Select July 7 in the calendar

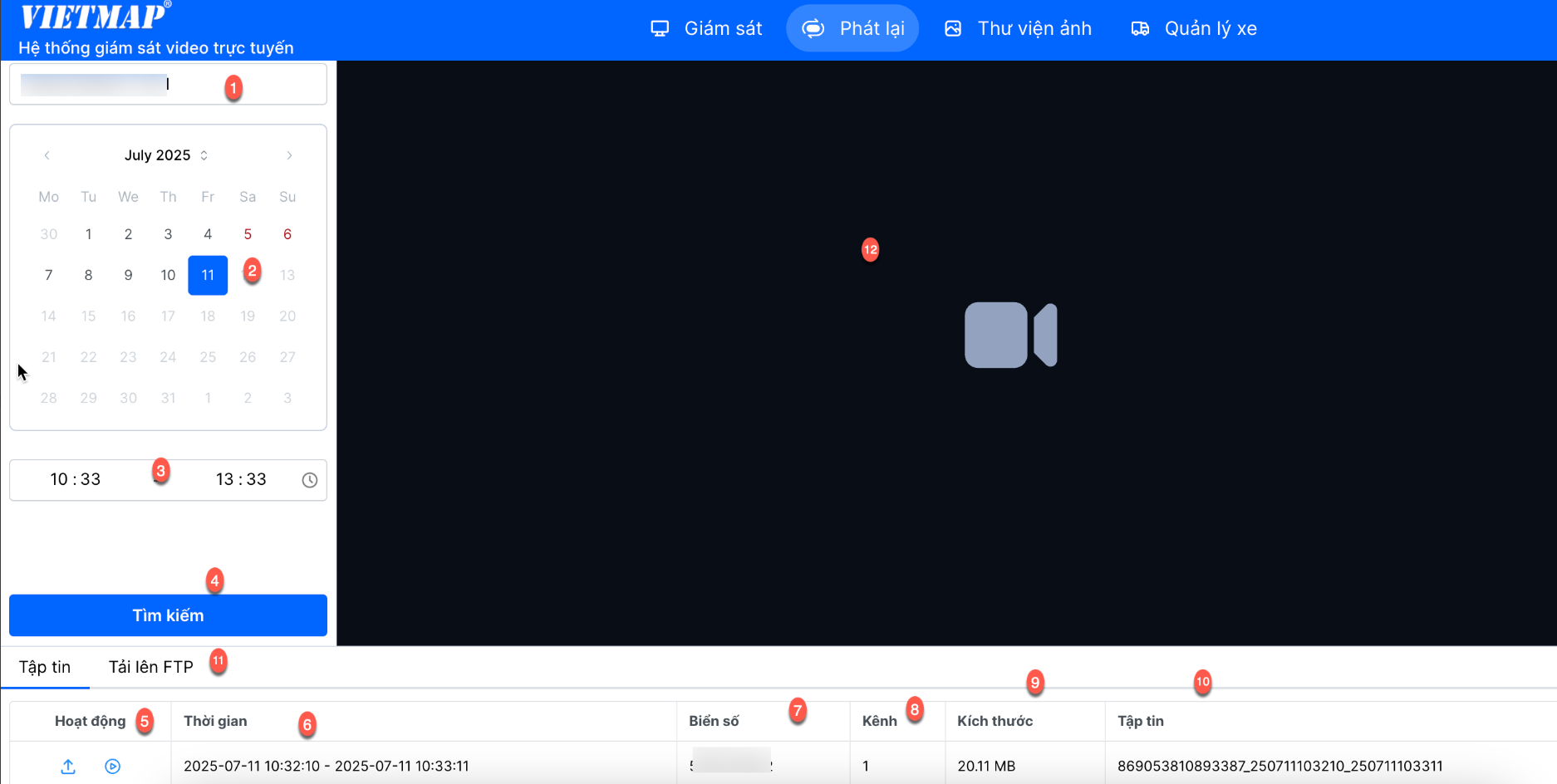pyautogui.click(x=48, y=275)
